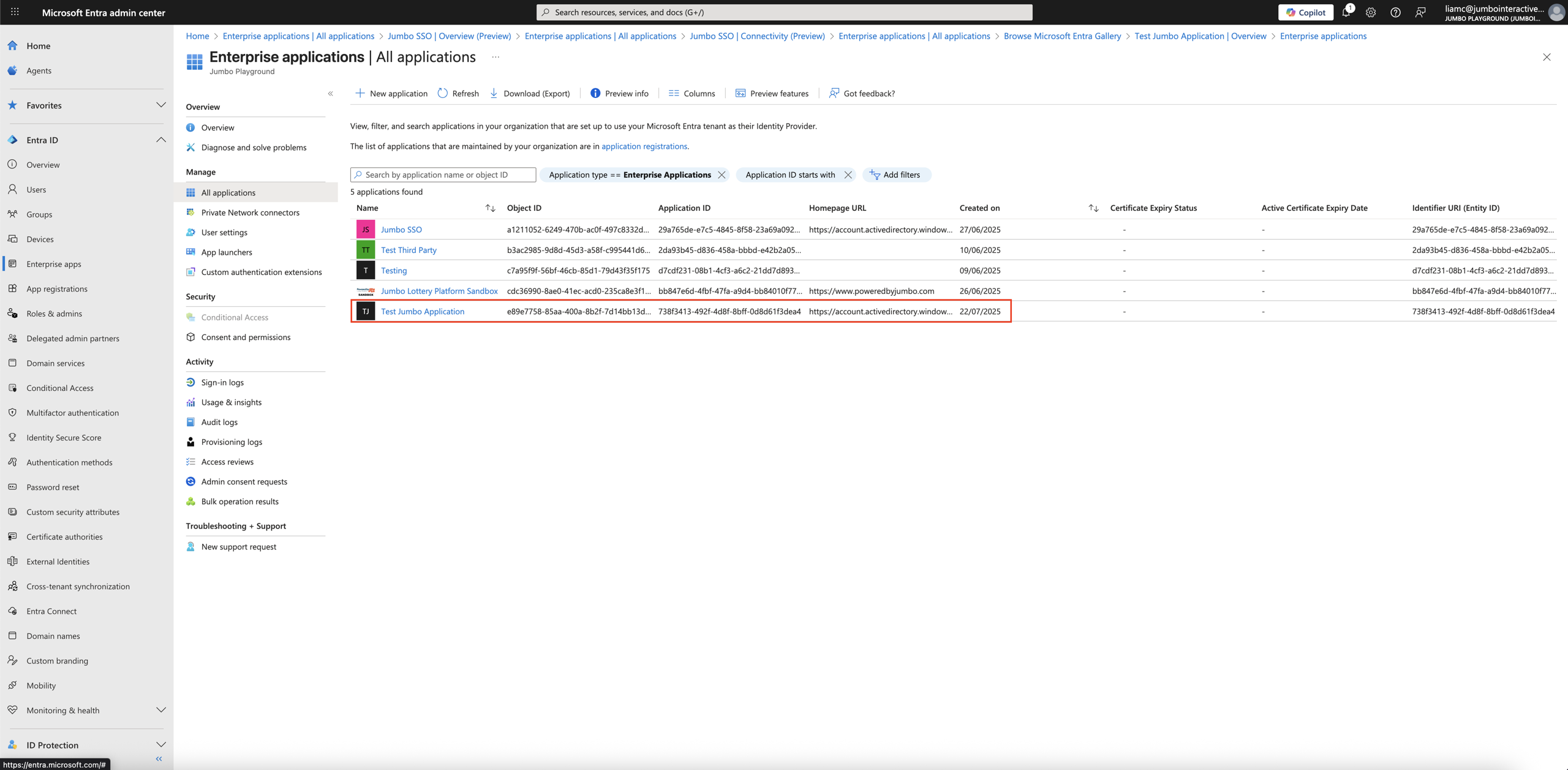Image resolution: width=1568 pixels, height=770 pixels.
Task: Focus the global search resources box
Action: click(x=784, y=12)
